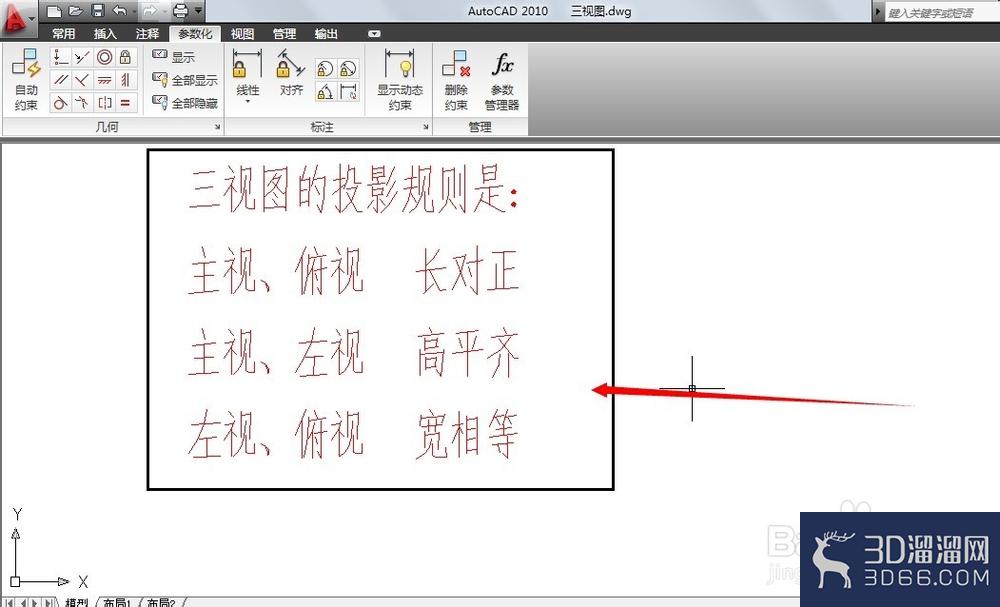
Task: Expand the Undo history dropdown arrow
Action: click(134, 11)
